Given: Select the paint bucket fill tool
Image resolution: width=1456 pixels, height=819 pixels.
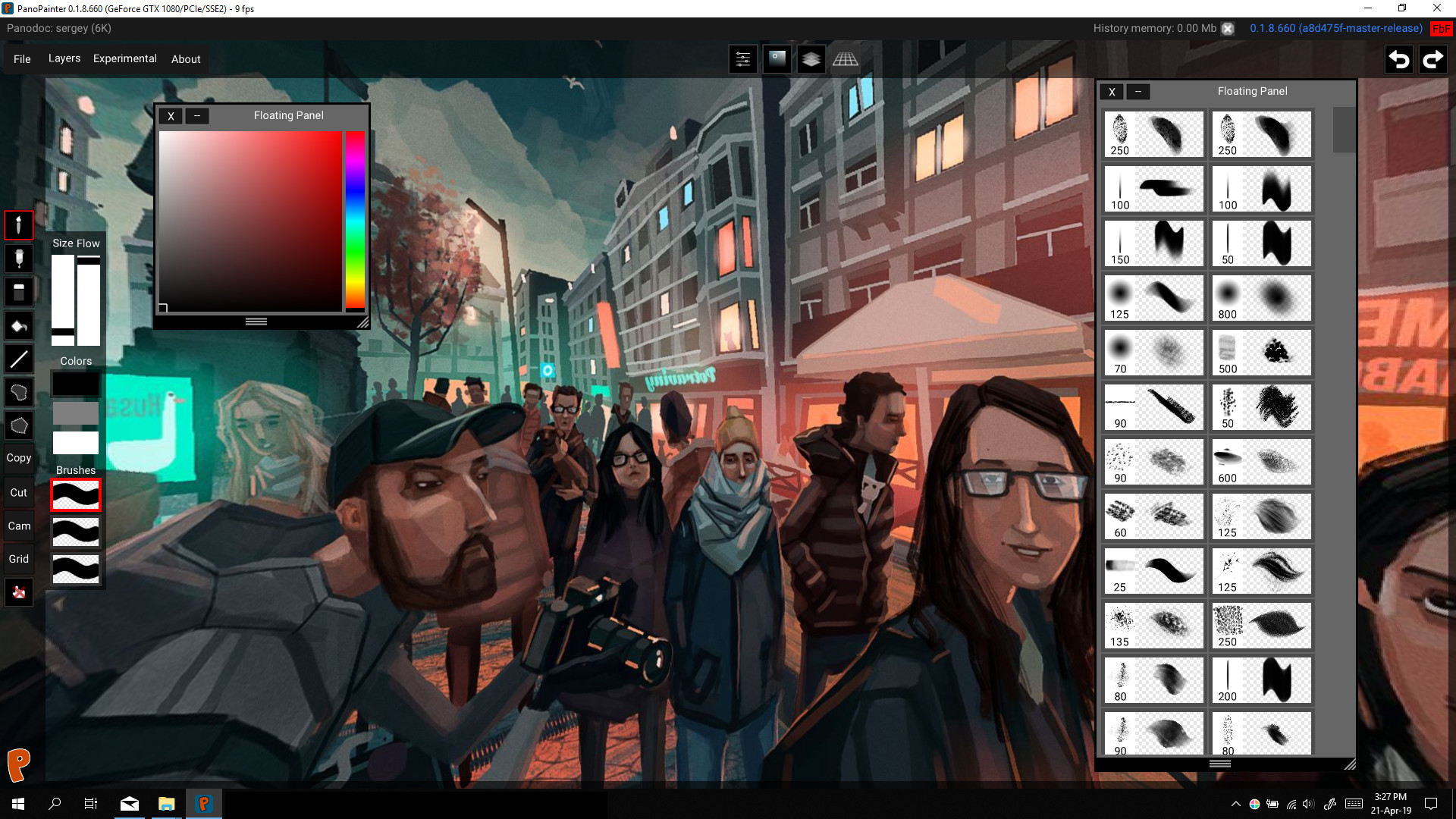Looking at the screenshot, I should (19, 326).
